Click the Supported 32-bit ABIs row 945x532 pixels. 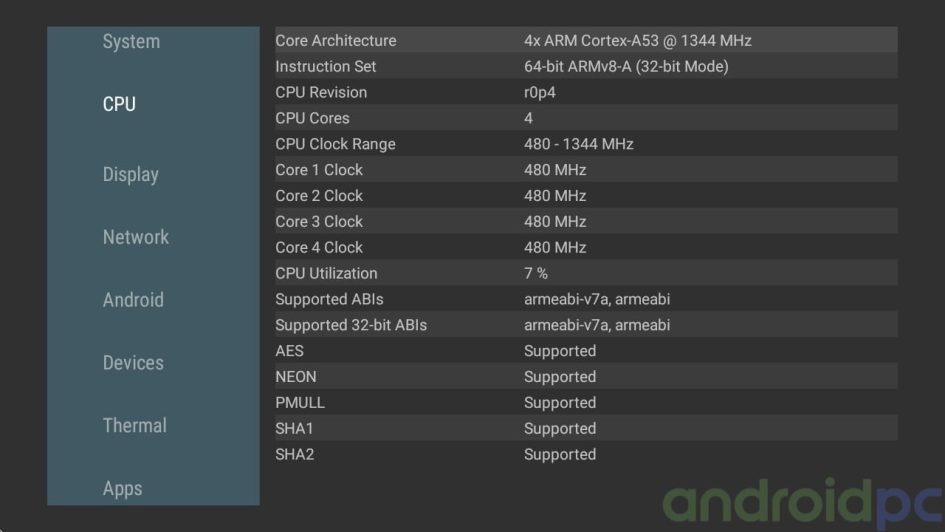click(x=586, y=325)
